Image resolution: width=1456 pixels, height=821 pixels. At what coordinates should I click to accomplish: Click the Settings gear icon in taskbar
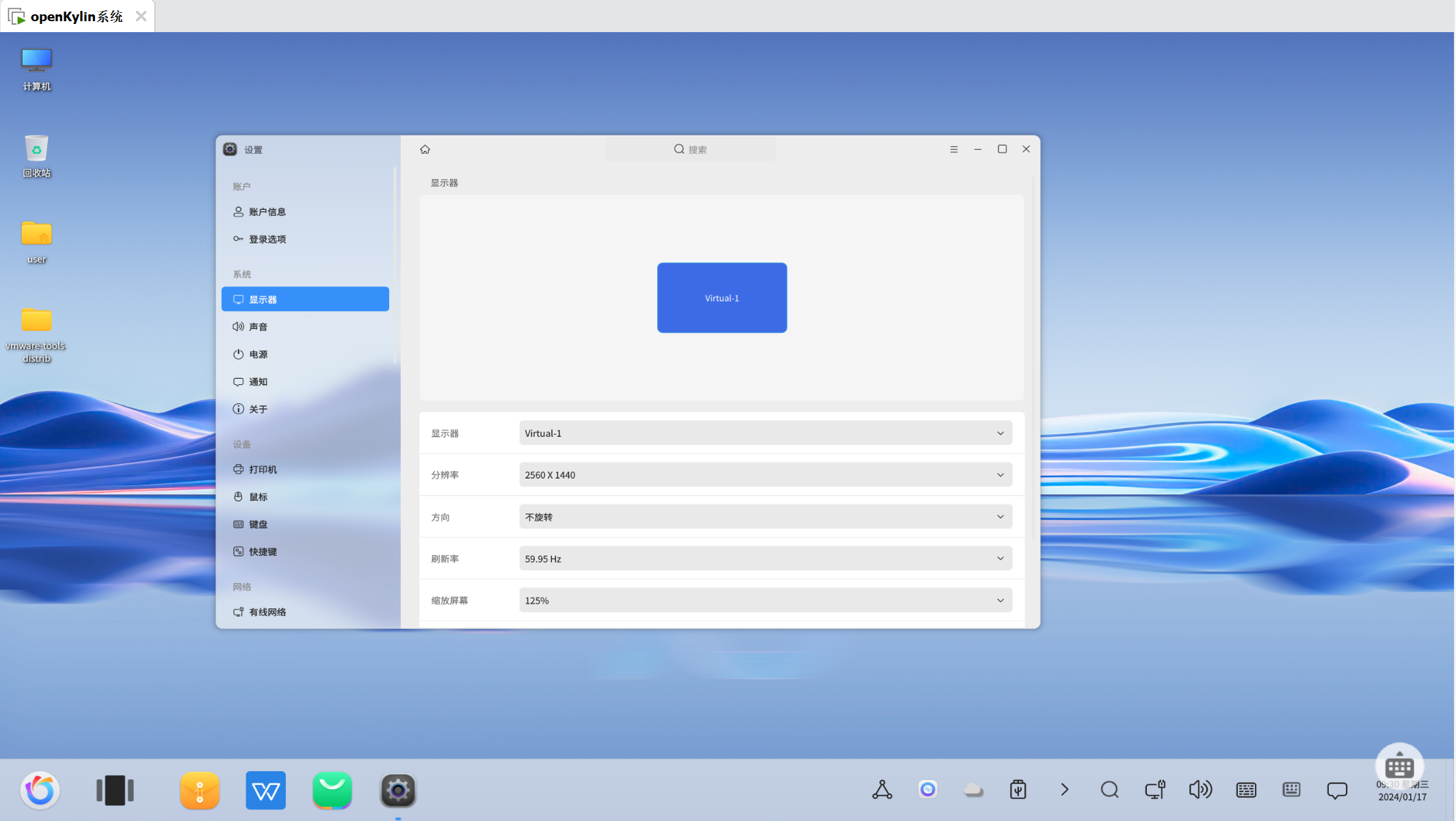point(398,790)
